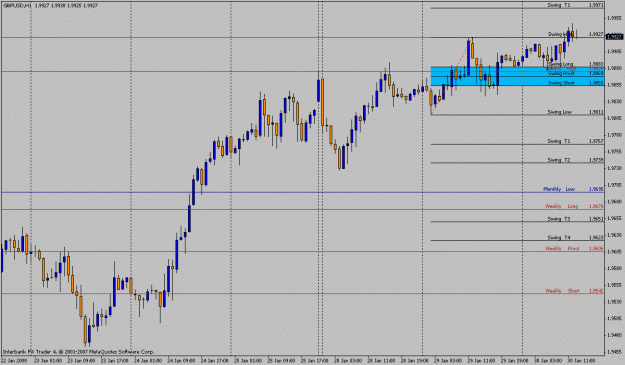This screenshot has width=625, height=365.
Task: Click the Swing T1 label at 1.9767
Action: coord(559,141)
